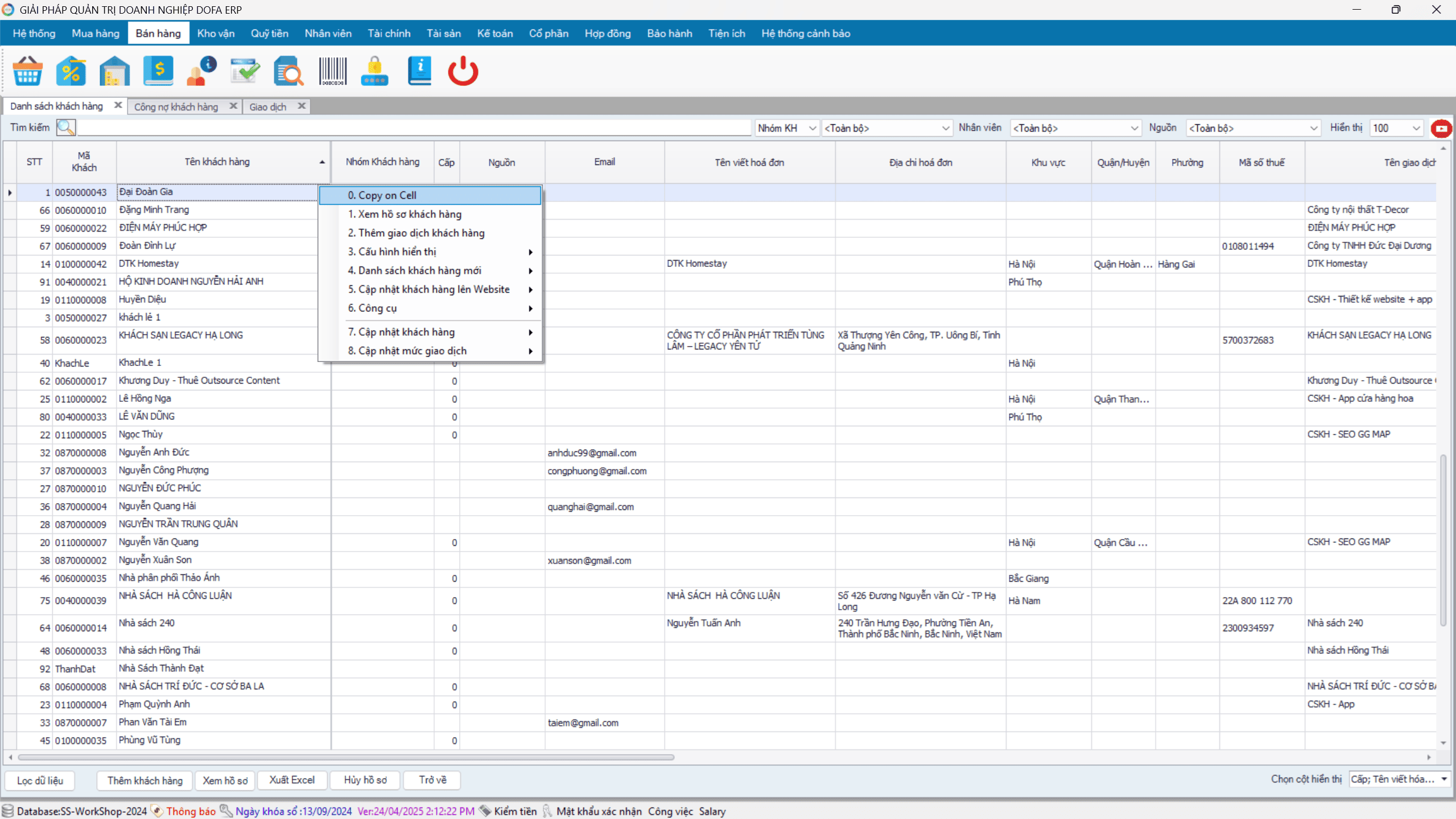Open the document search magnifier icon
Image resolution: width=1456 pixels, height=819 pixels.
(288, 71)
